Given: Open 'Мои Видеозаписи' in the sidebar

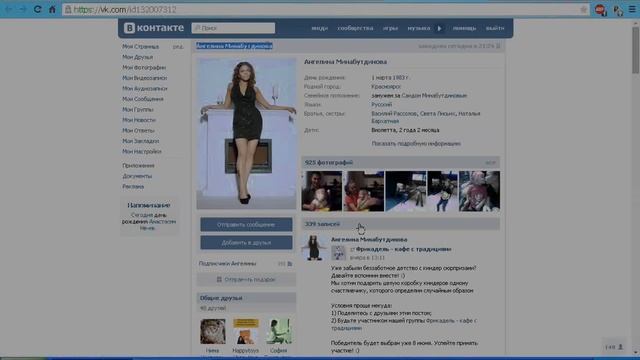Looking at the screenshot, I should (x=144, y=78).
